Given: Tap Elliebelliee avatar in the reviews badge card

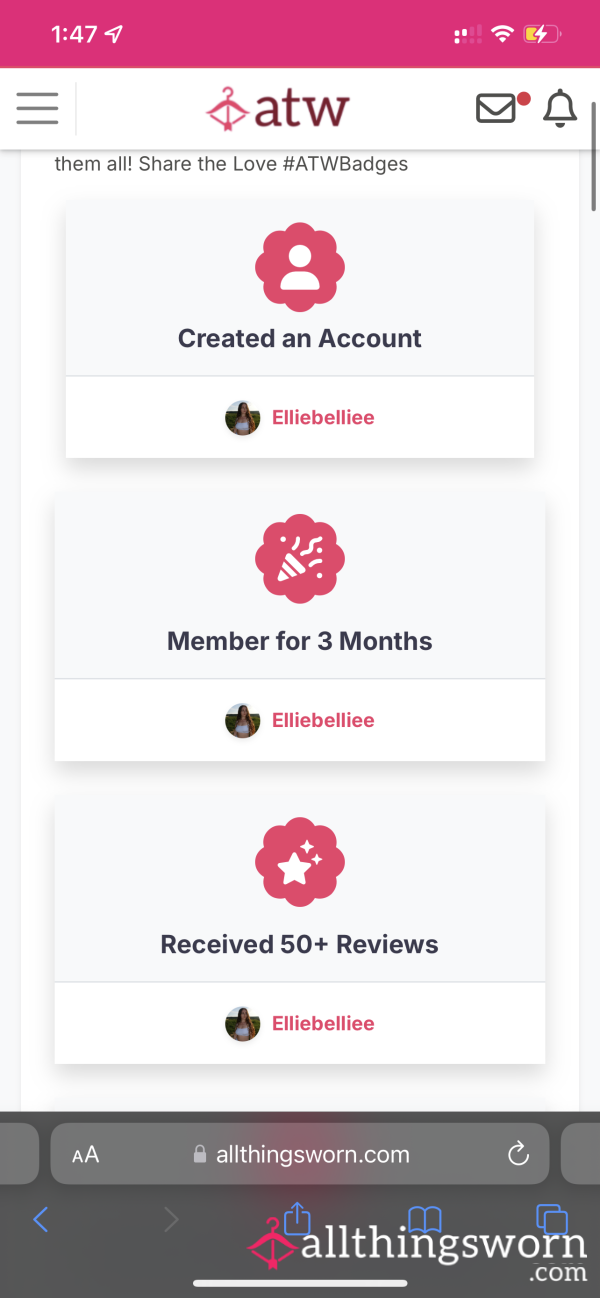Looking at the screenshot, I should point(243,1024).
